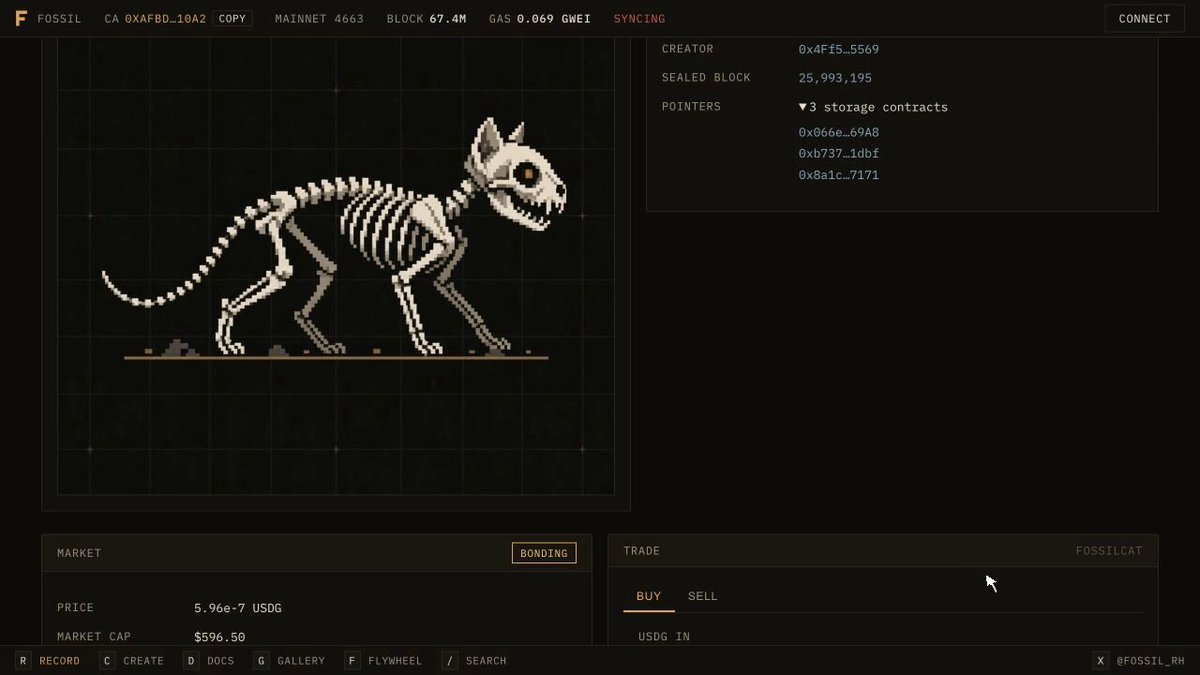Image resolution: width=1200 pixels, height=675 pixels.
Task: Click the X icon beside @FOSSIL_RH
Action: [1101, 661]
